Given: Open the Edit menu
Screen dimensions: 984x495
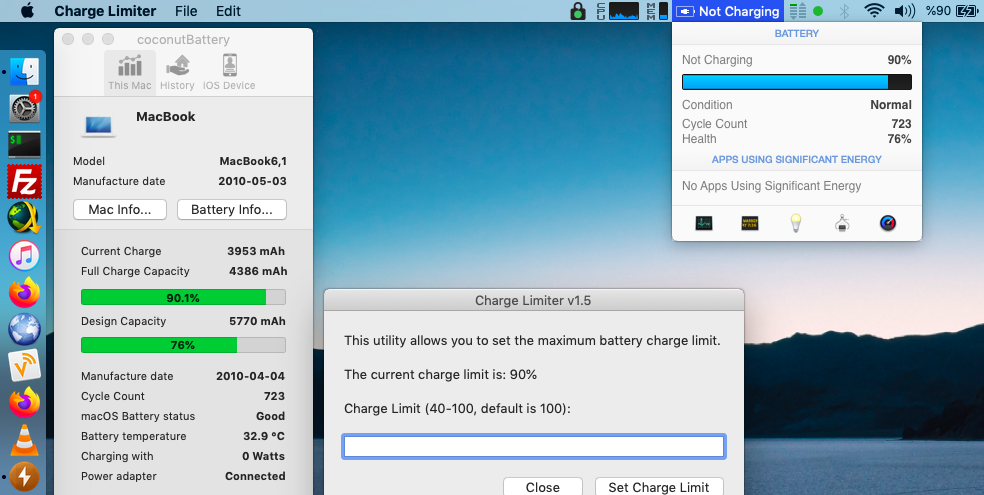Looking at the screenshot, I should click(x=228, y=11).
